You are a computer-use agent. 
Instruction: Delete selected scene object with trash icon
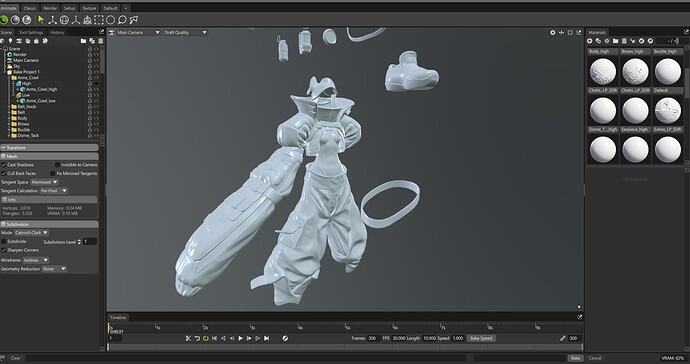pos(100,41)
